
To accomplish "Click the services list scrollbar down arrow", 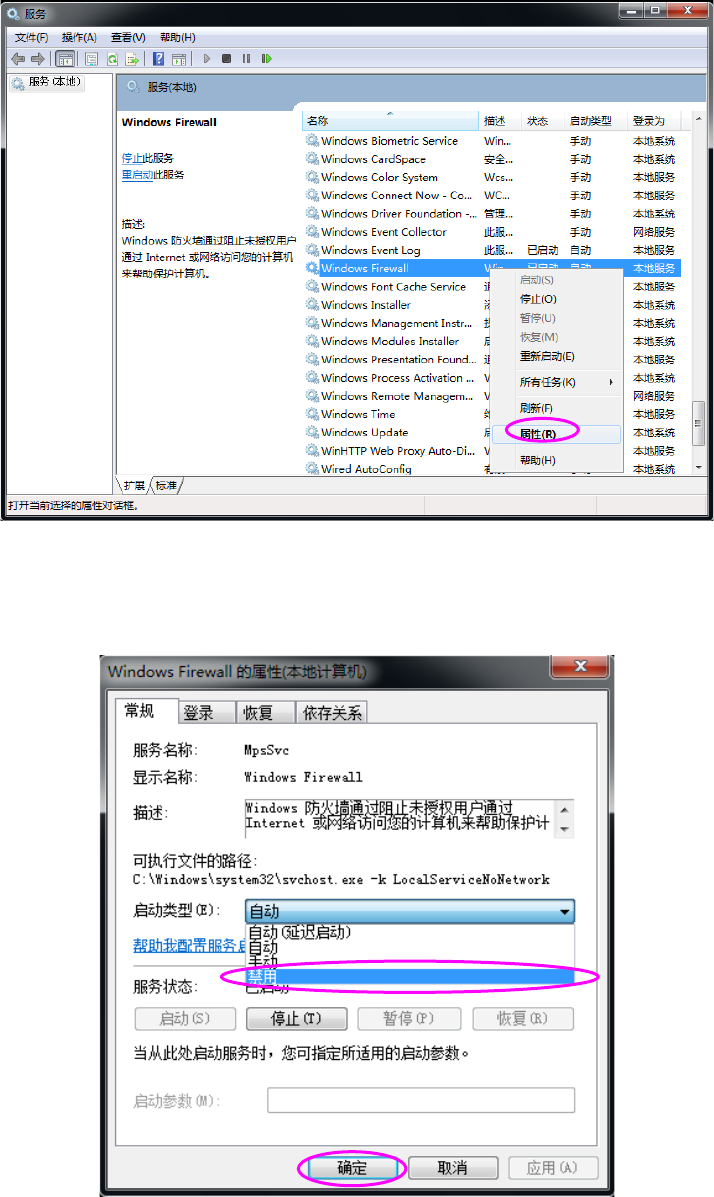I will pos(698,467).
